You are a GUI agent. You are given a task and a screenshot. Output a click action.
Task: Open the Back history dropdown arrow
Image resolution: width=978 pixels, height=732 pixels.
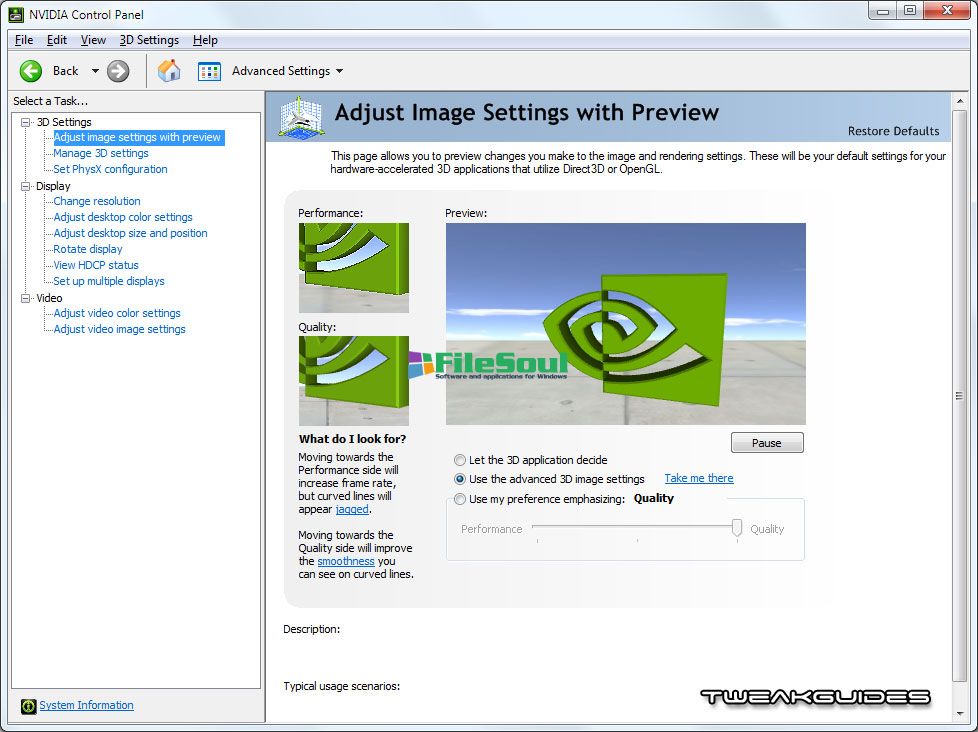(95, 71)
